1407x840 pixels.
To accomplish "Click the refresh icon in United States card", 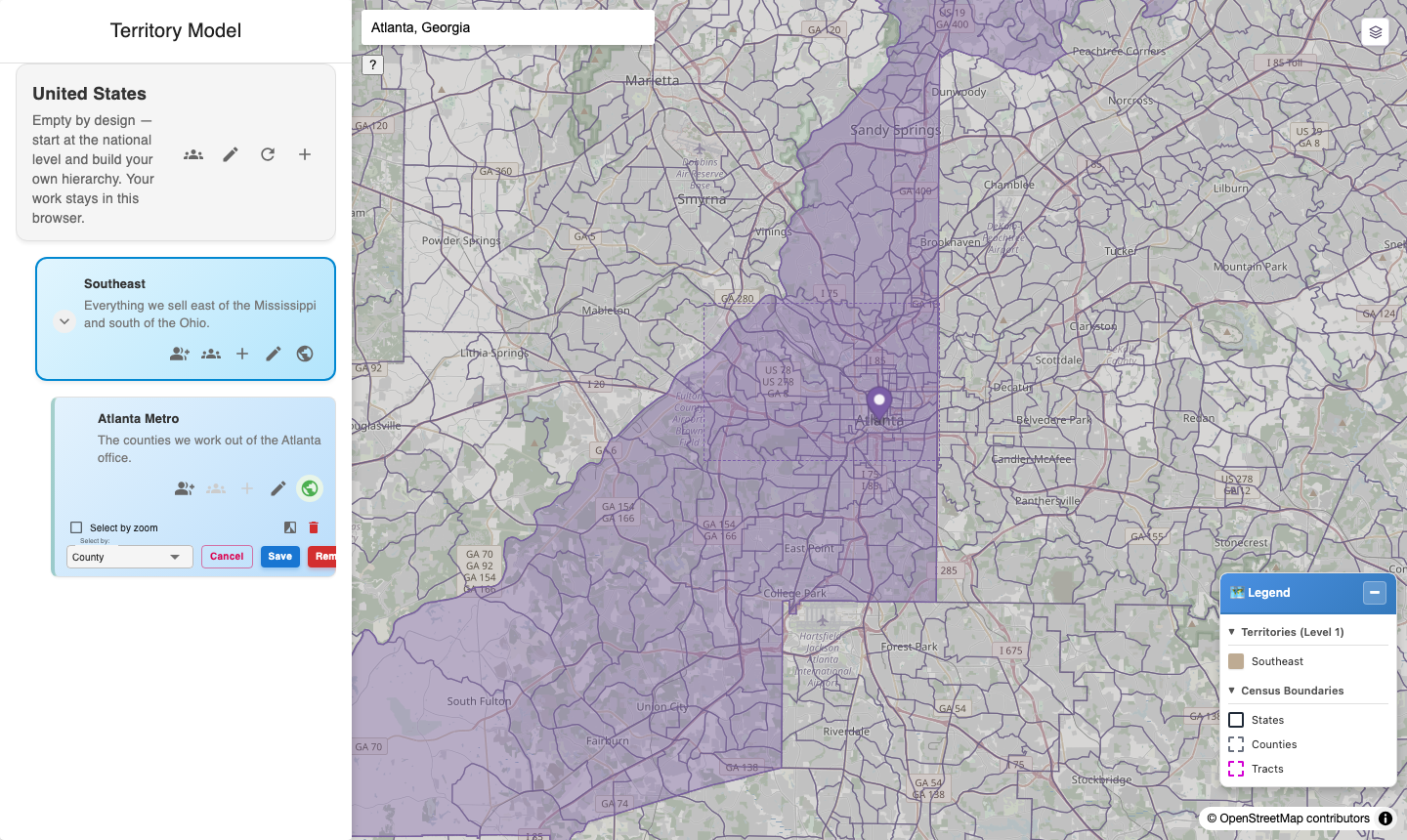I will (x=268, y=154).
